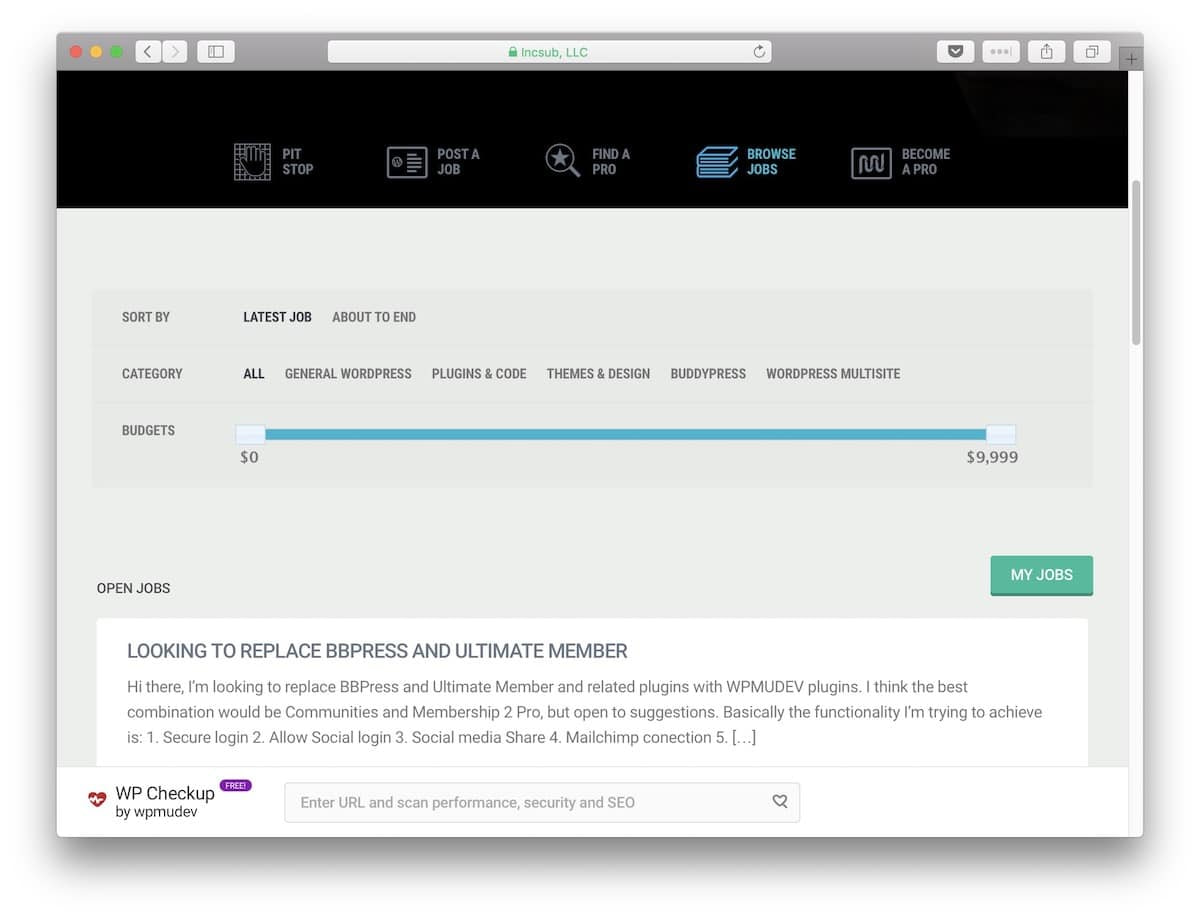Open the FIND A PRO nav link
This screenshot has height=918, width=1200.
[611, 162]
